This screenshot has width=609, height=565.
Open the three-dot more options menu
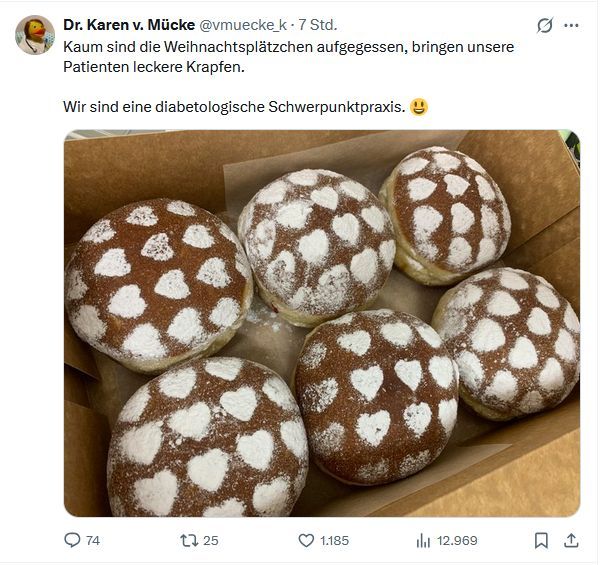[572, 25]
